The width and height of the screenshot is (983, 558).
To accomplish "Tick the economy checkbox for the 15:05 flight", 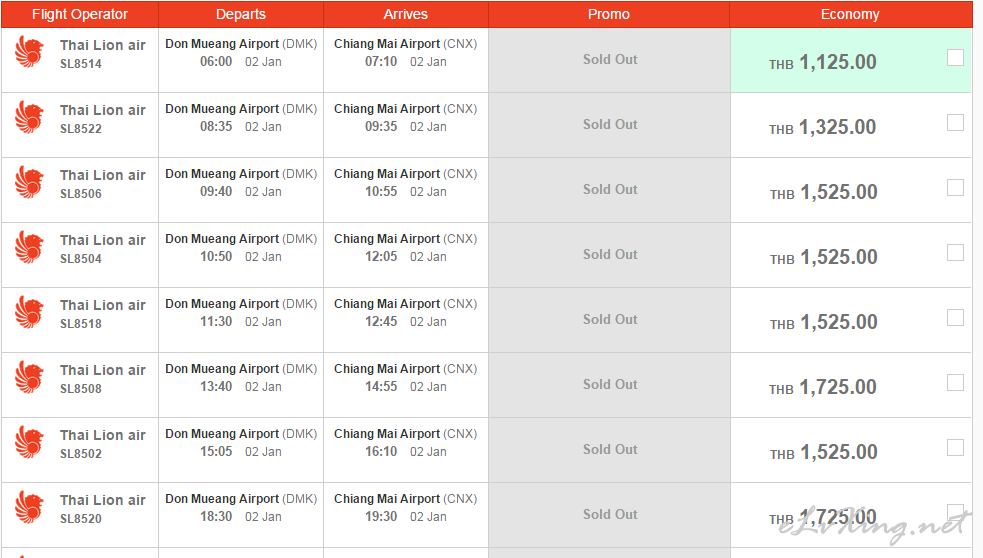I will (x=955, y=448).
